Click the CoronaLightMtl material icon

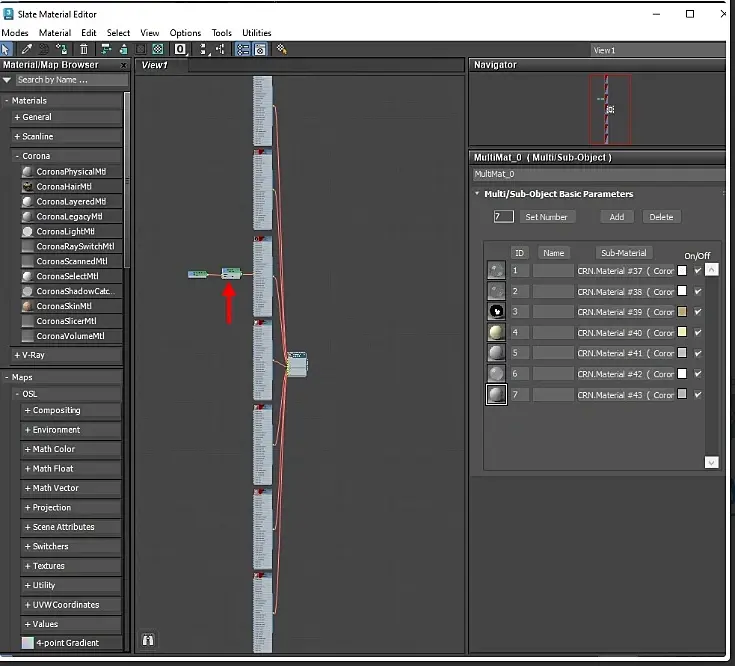click(x=28, y=232)
